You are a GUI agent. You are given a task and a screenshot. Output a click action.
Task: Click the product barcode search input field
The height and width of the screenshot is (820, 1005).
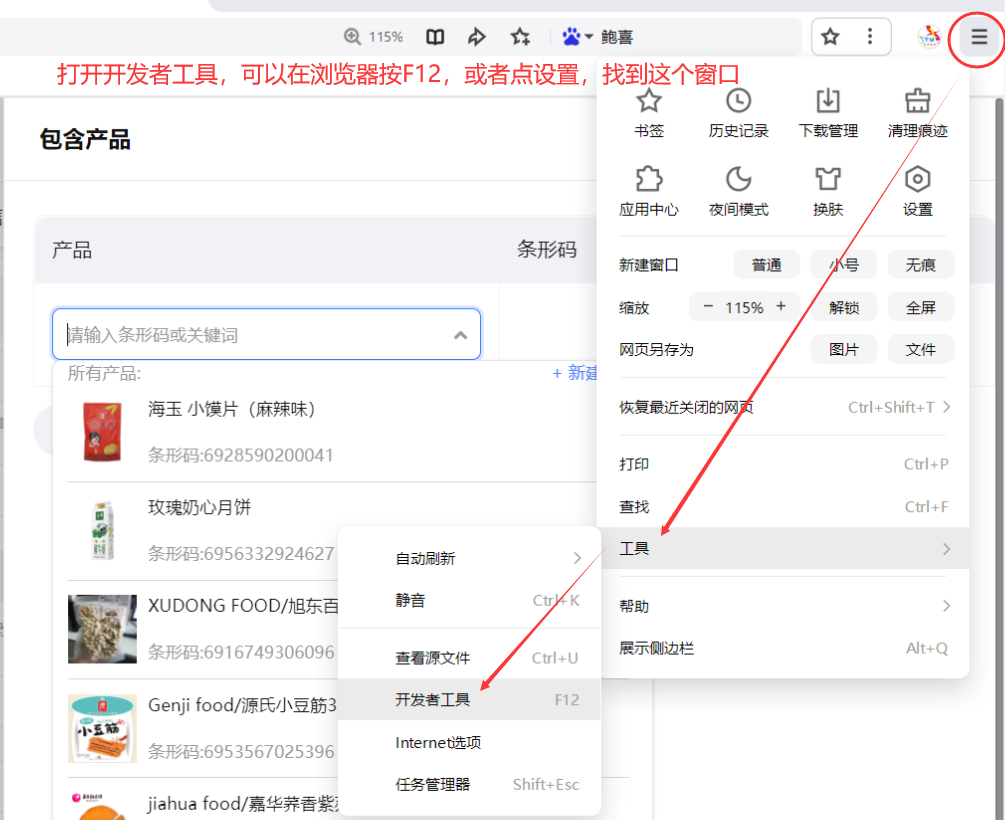point(250,335)
